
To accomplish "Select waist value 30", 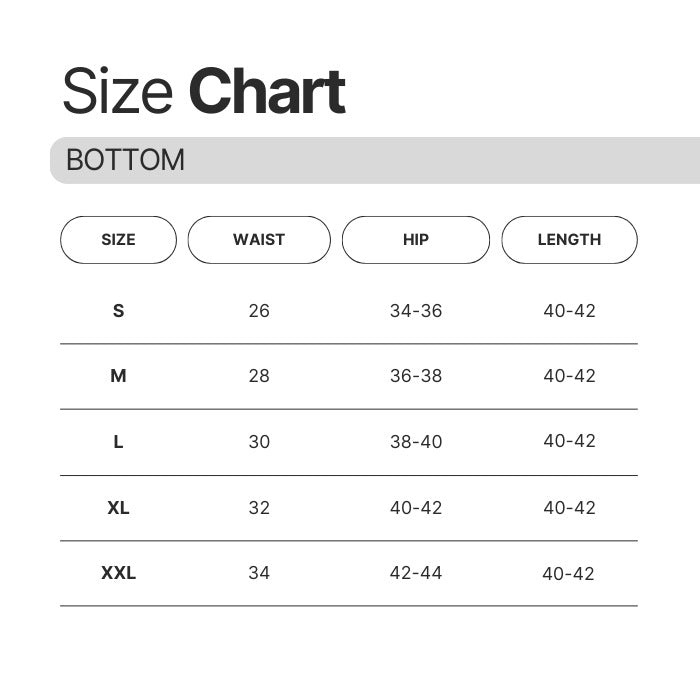I will (259, 442).
